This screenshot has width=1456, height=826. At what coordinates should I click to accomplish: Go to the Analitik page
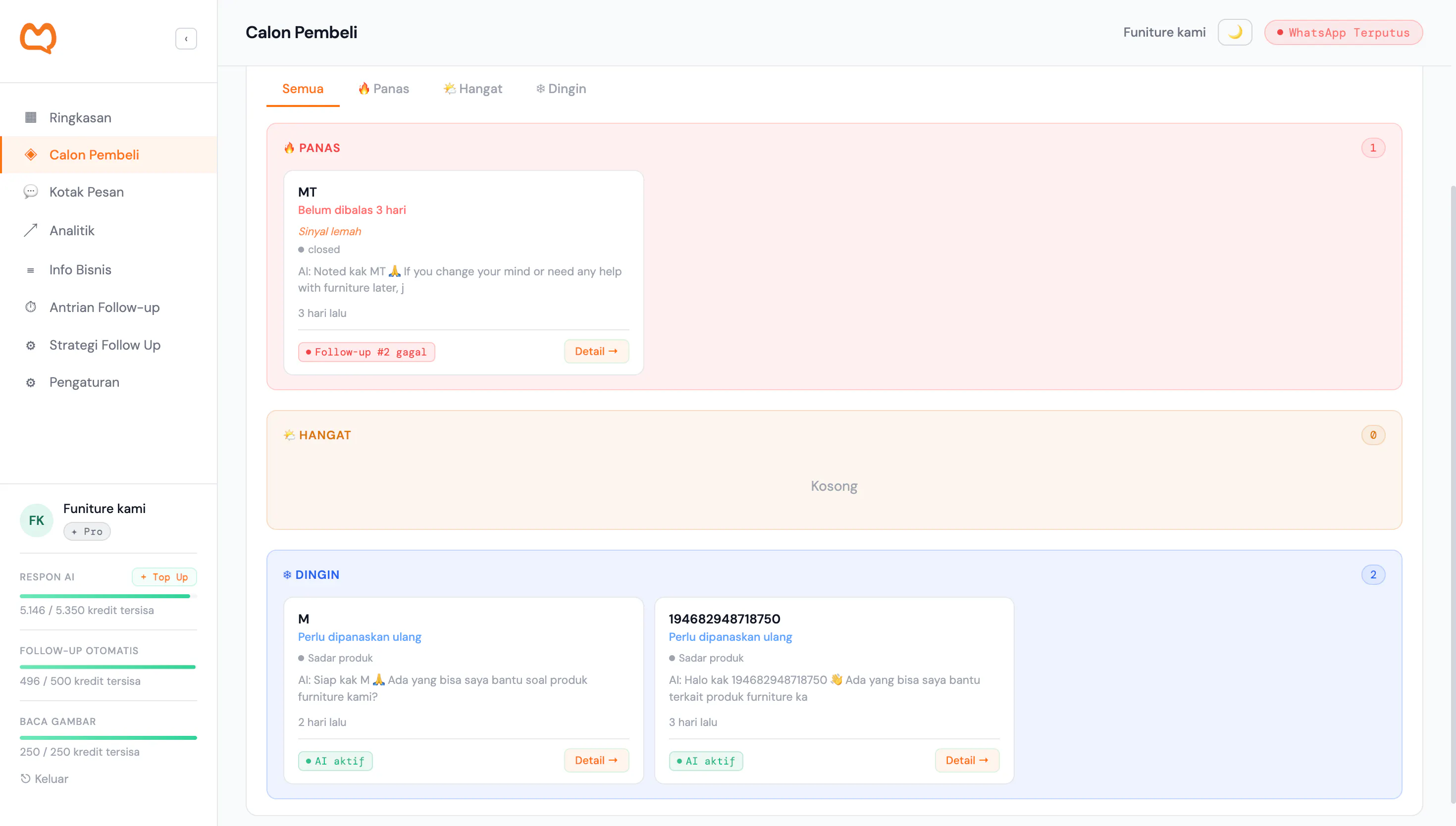tap(109, 230)
